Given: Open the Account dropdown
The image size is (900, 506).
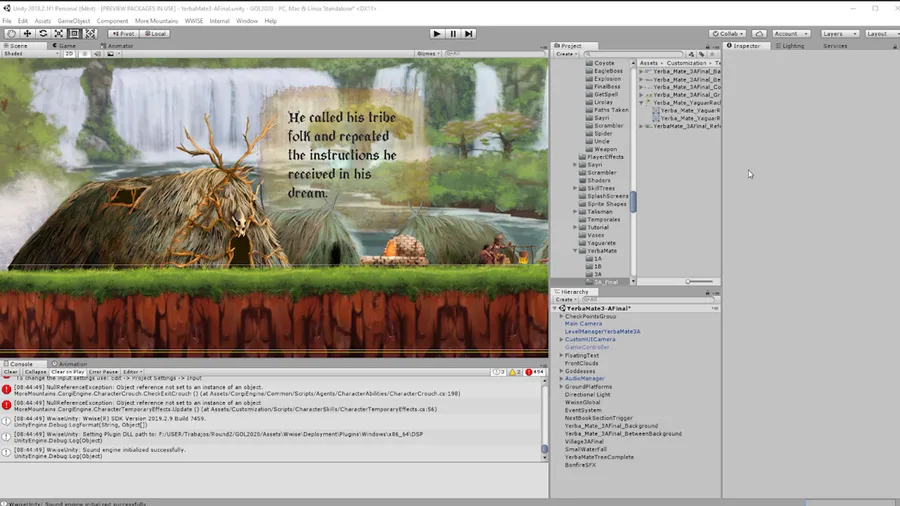Looking at the screenshot, I should click(790, 34).
